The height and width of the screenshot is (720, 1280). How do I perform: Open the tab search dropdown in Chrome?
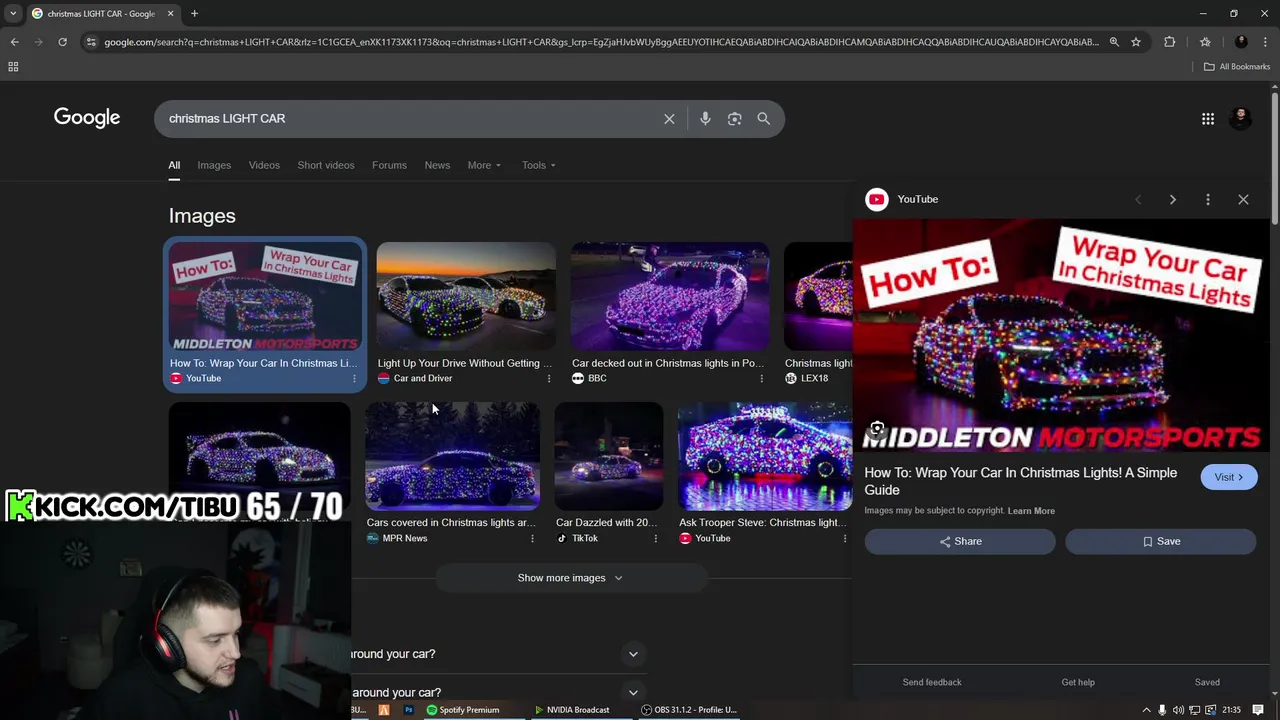[x=12, y=14]
